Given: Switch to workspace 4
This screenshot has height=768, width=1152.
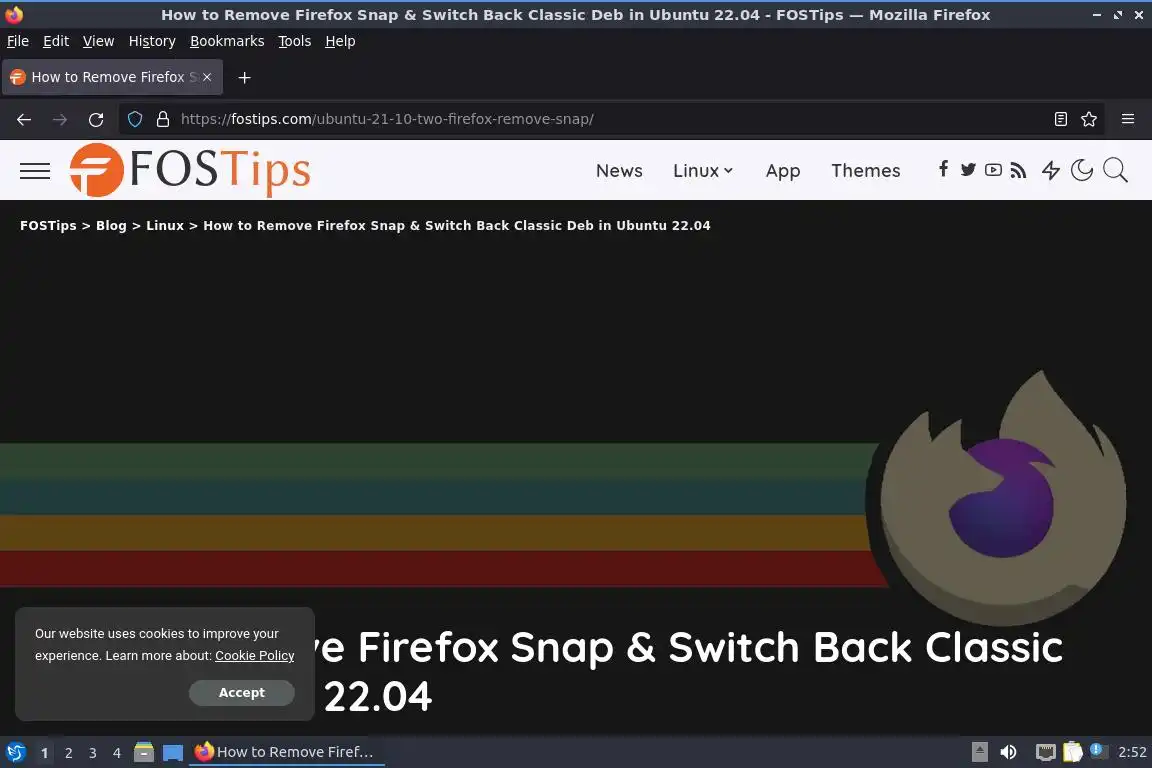Looking at the screenshot, I should coord(116,753).
